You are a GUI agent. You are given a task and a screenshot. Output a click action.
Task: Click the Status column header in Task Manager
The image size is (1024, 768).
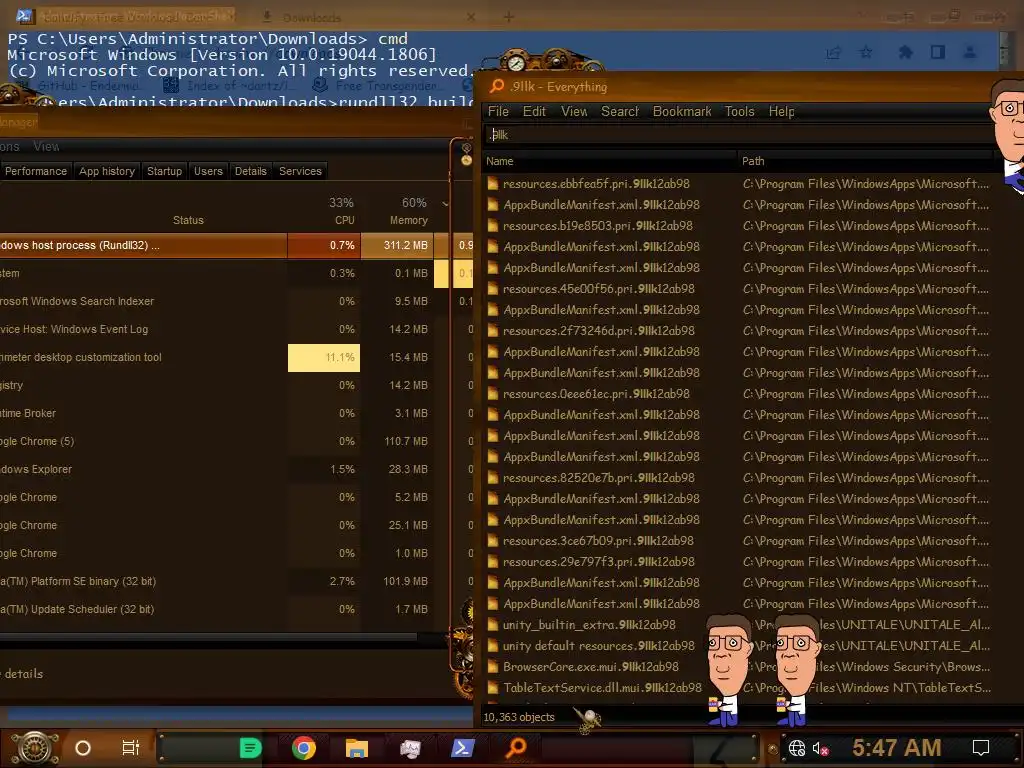(x=188, y=220)
